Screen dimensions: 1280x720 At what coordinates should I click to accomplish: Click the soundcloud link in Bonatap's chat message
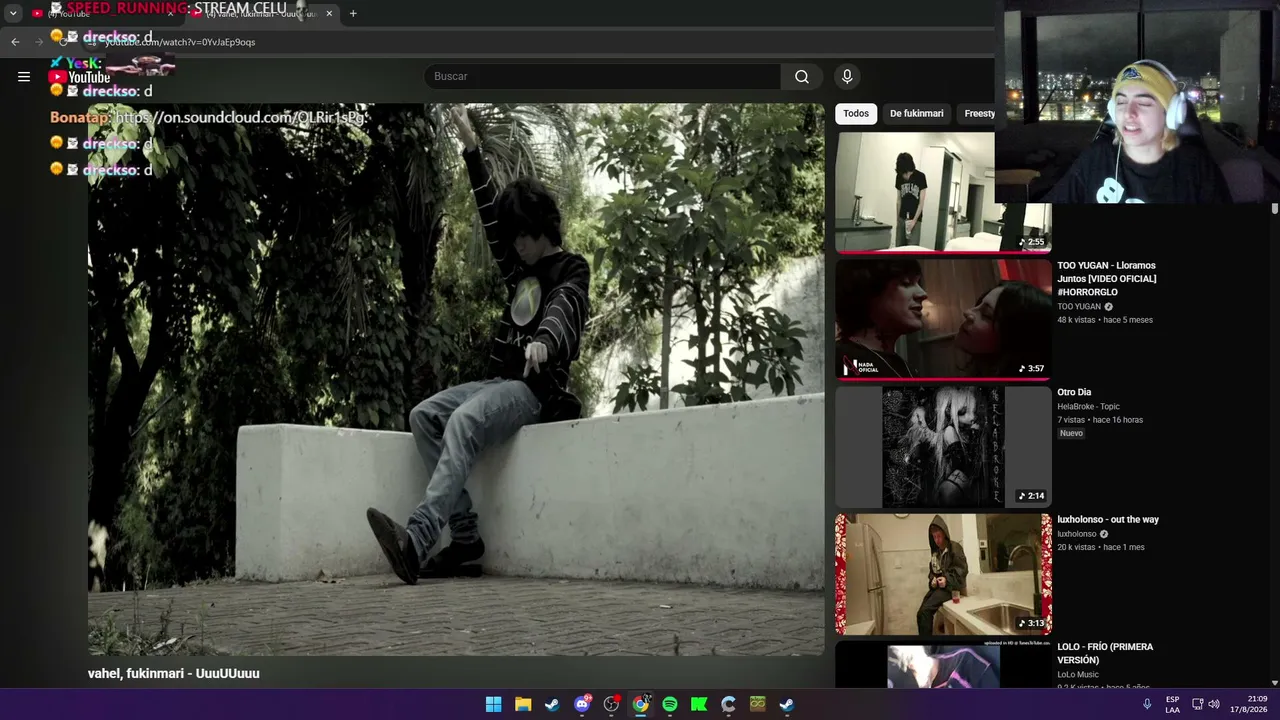coord(240,117)
